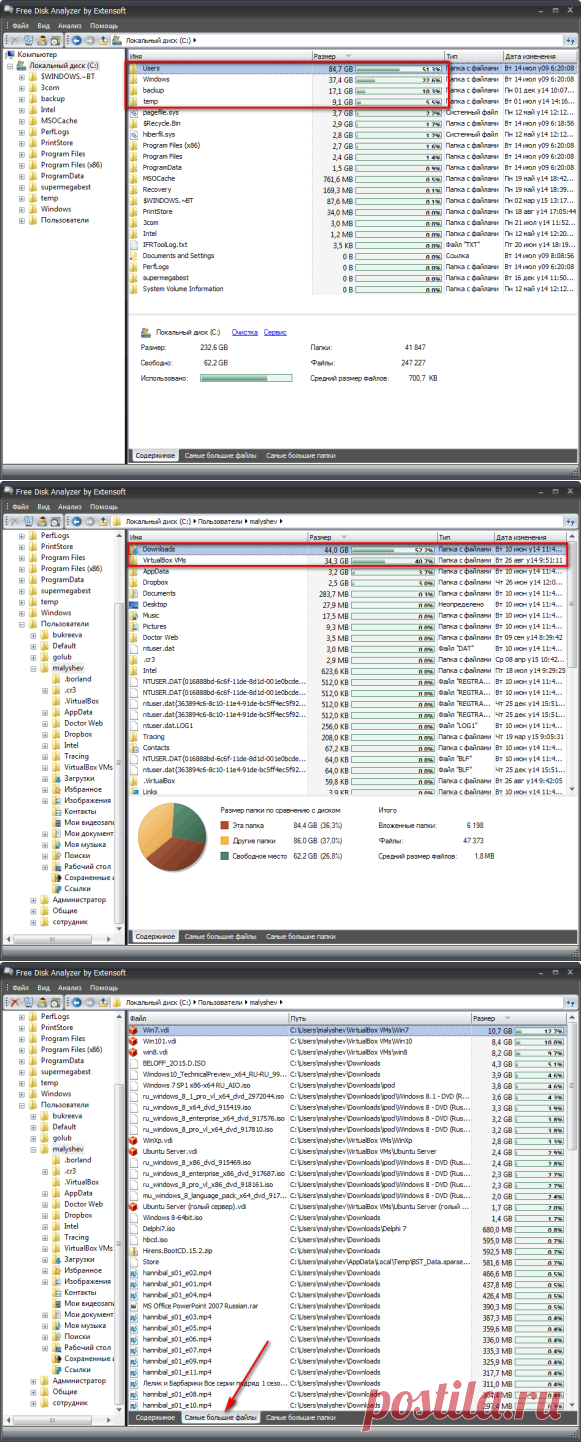Click Forward arrow in bottom window toolbar
Screen dimensions: 581x1442
coord(90,1001)
